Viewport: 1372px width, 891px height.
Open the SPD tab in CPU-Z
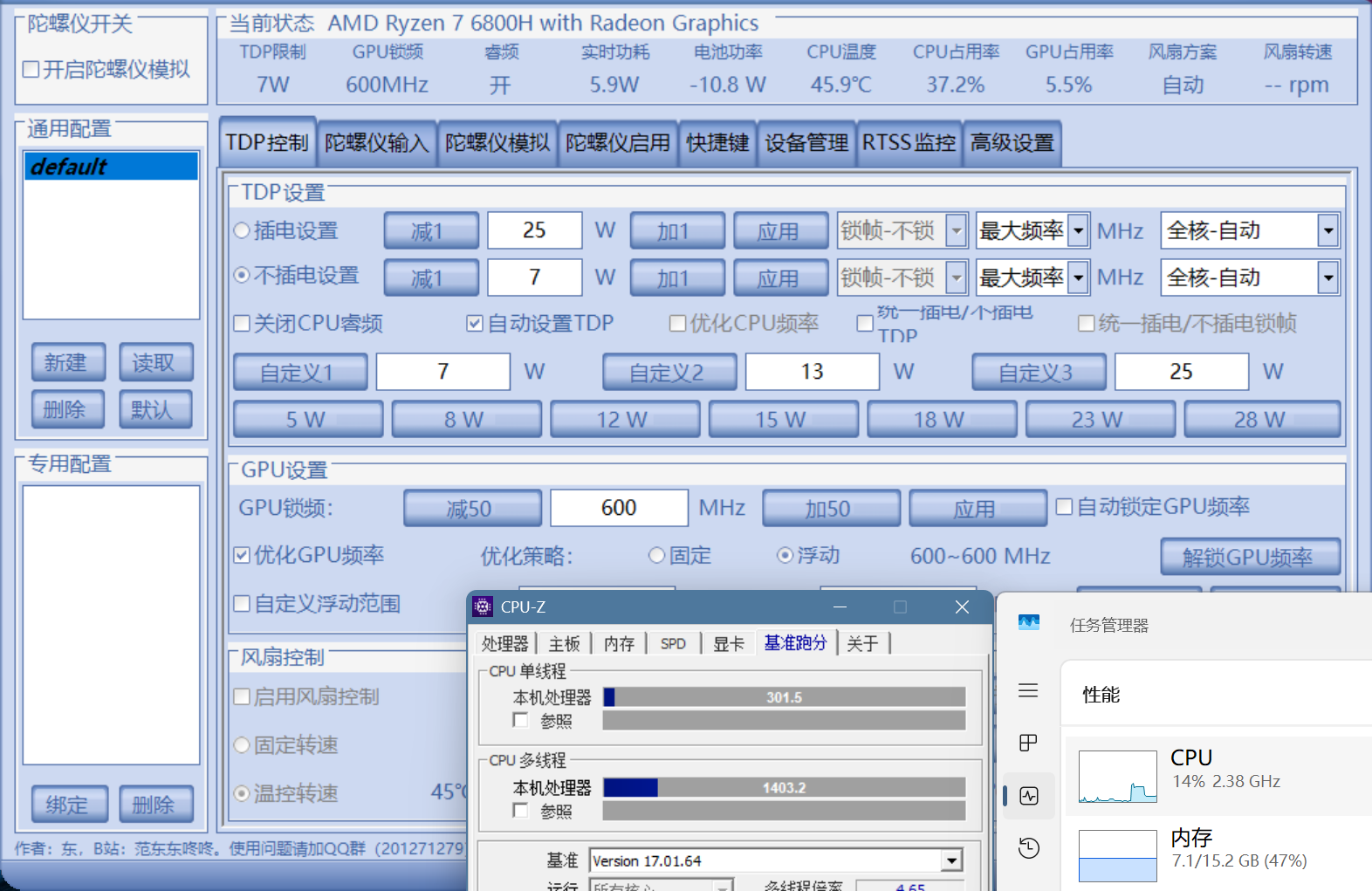673,643
